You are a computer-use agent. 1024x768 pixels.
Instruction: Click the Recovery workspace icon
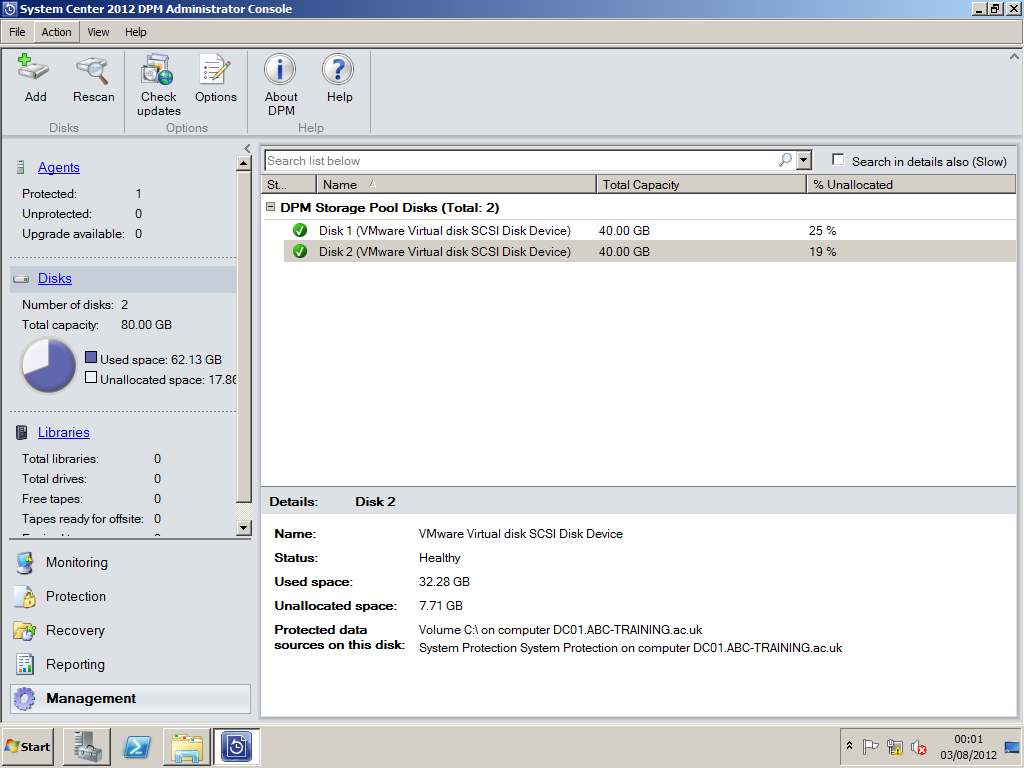[x=25, y=630]
